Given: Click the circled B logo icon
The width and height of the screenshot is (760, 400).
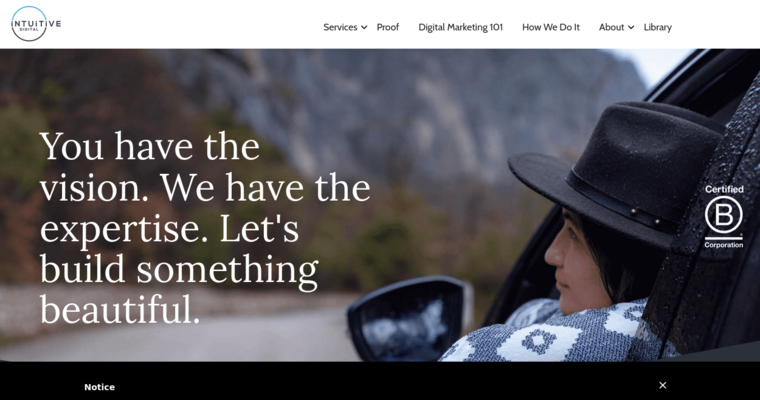Looking at the screenshot, I should point(724,215).
